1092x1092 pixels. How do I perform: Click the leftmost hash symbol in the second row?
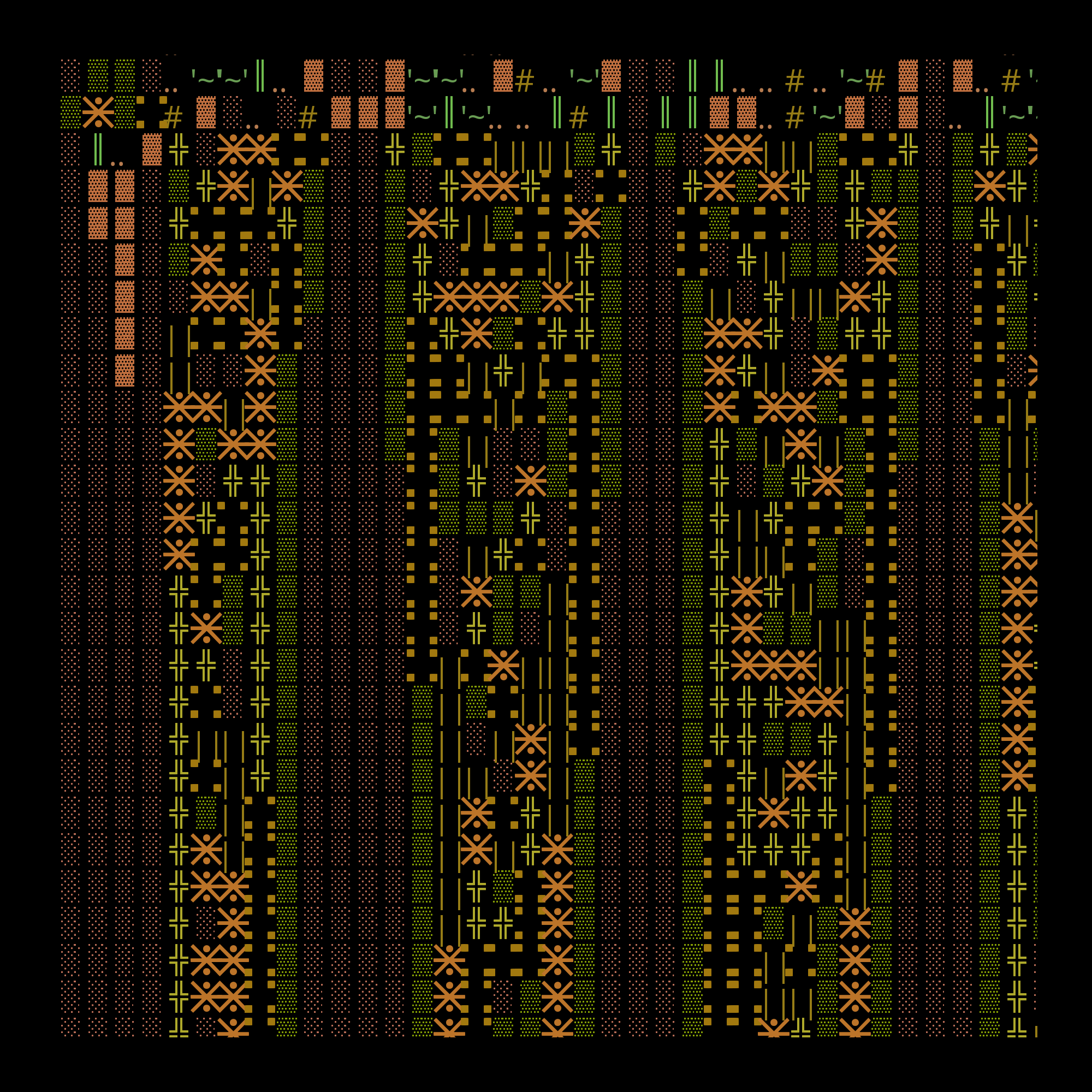pos(173,117)
